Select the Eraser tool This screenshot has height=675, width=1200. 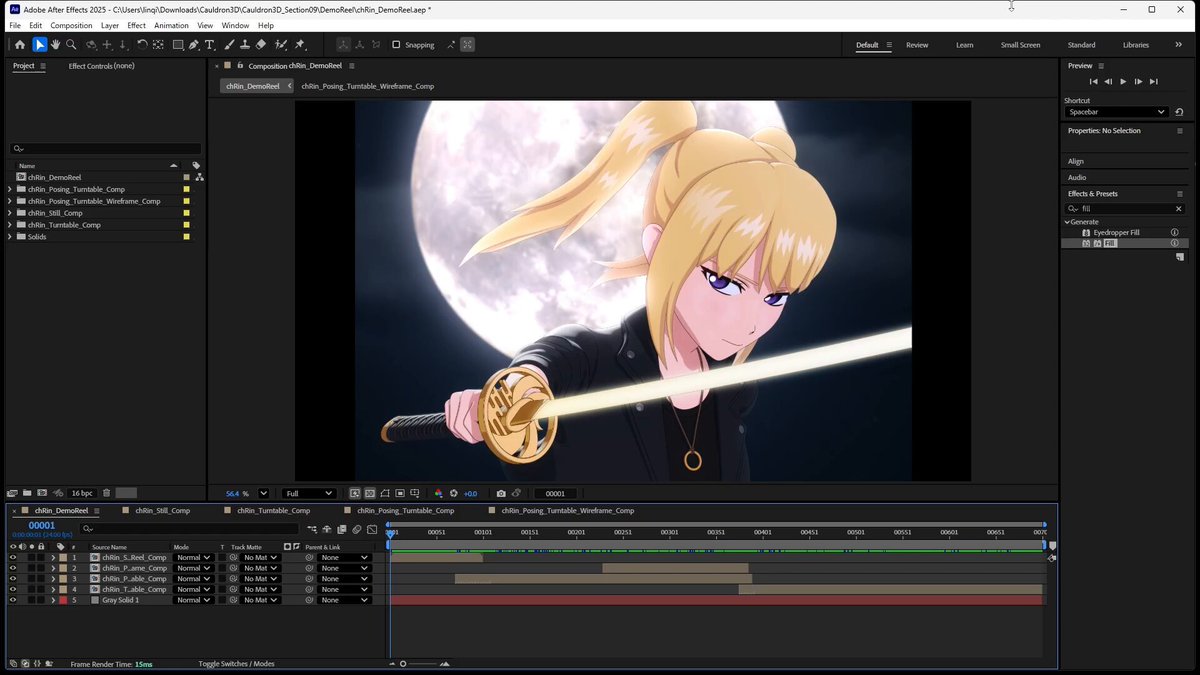point(261,45)
